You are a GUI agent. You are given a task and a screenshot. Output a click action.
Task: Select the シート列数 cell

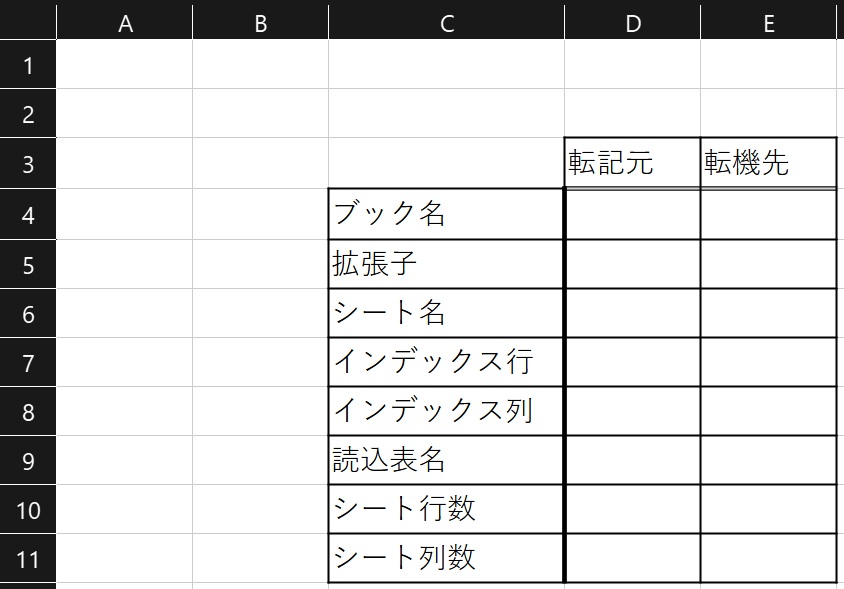[x=446, y=558]
